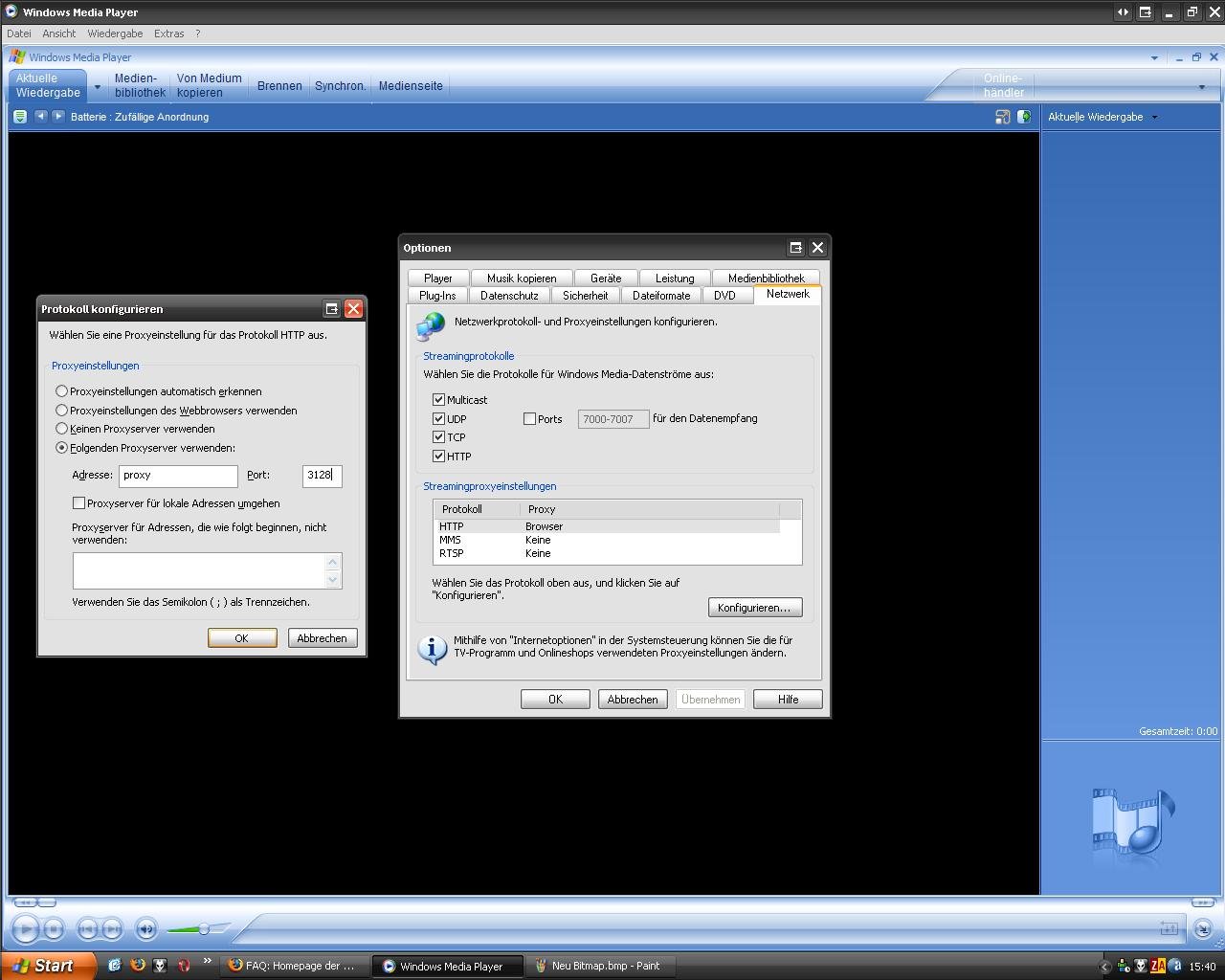The image size is (1225, 980).
Task: Switch to the Datenschutz tab
Action: 509,296
